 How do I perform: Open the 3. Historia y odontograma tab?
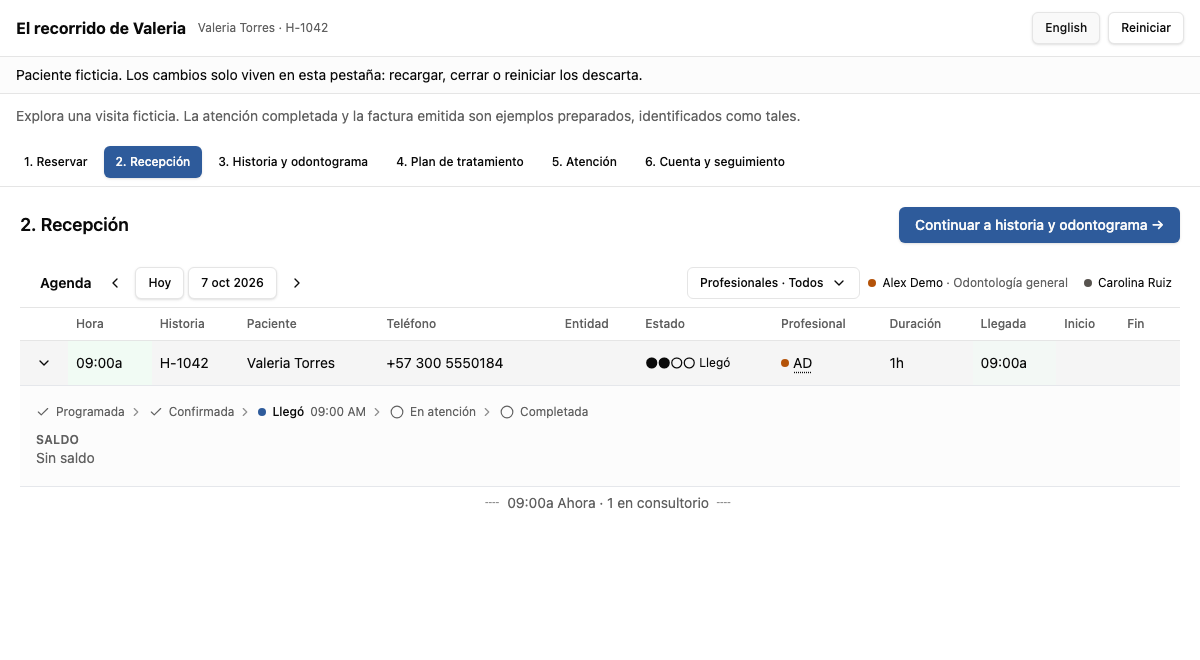[293, 162]
